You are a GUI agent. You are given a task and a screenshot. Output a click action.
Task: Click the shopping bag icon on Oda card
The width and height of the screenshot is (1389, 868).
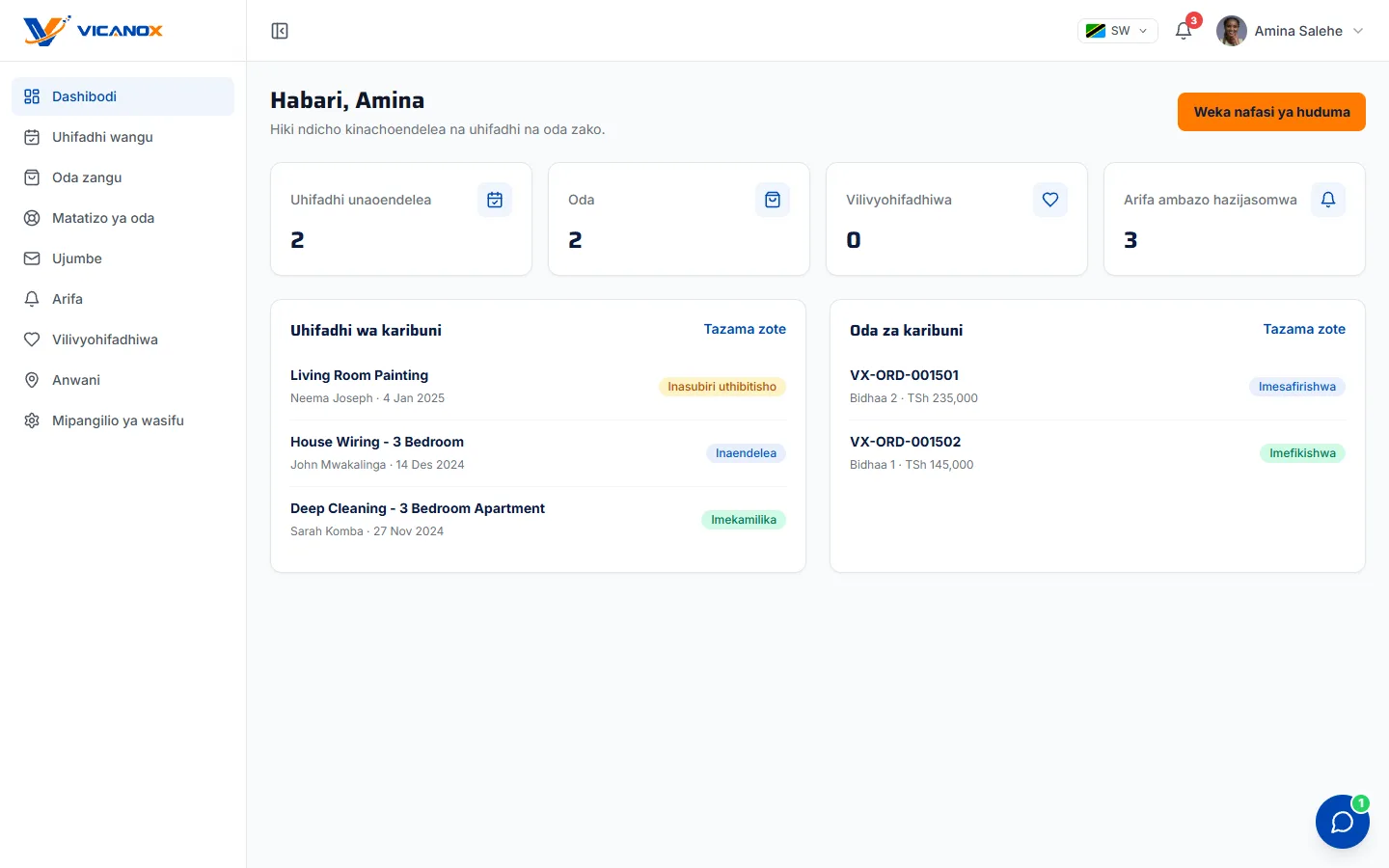click(773, 200)
